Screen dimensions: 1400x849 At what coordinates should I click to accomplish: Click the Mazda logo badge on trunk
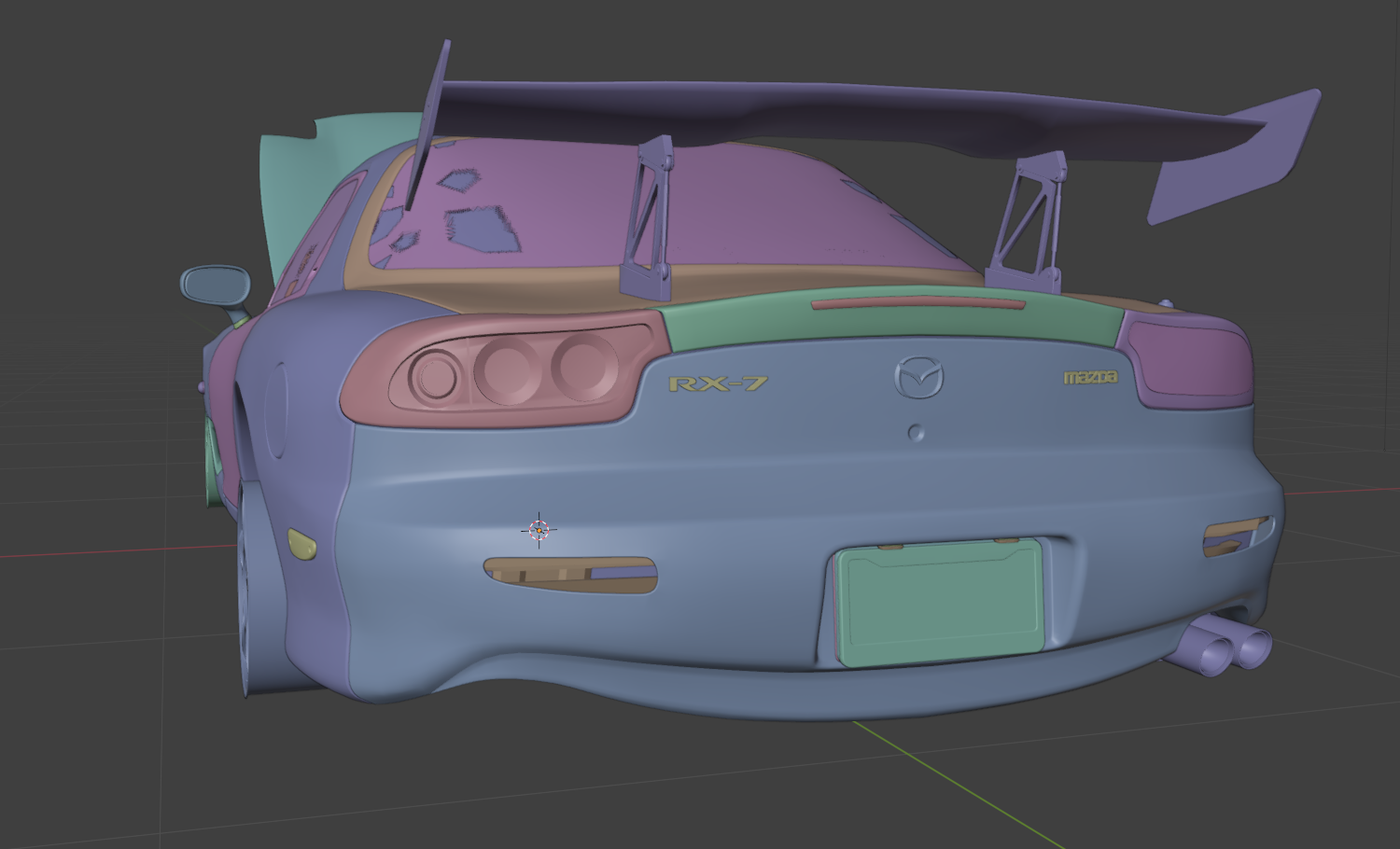918,377
